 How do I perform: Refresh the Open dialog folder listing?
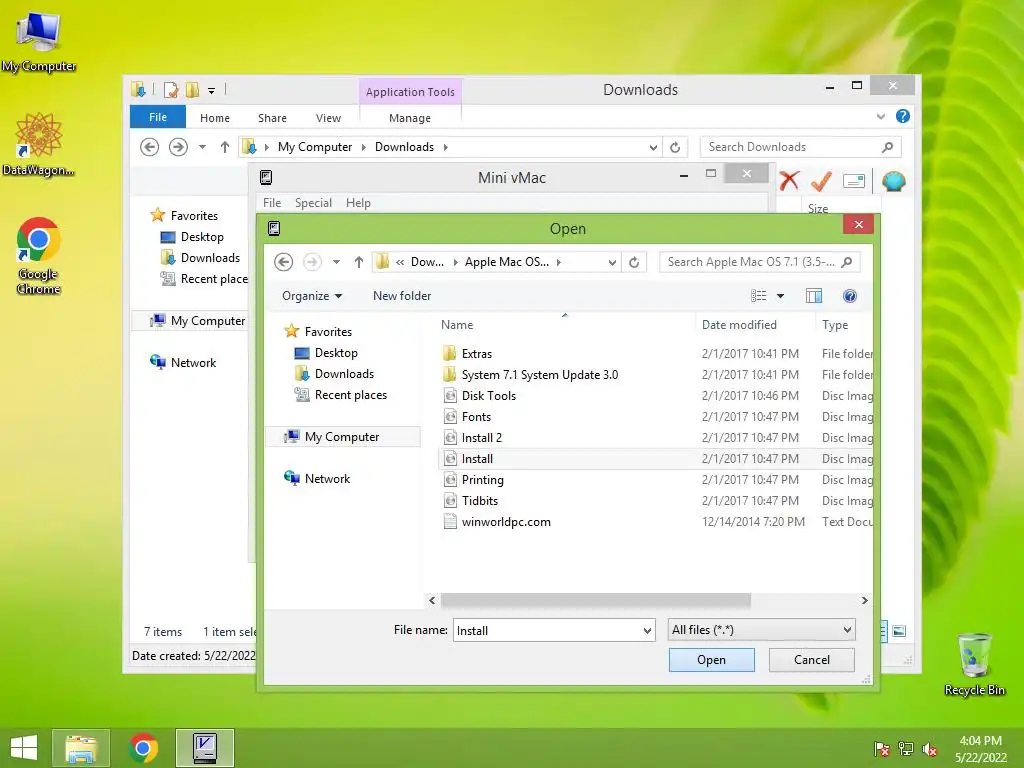coord(633,262)
